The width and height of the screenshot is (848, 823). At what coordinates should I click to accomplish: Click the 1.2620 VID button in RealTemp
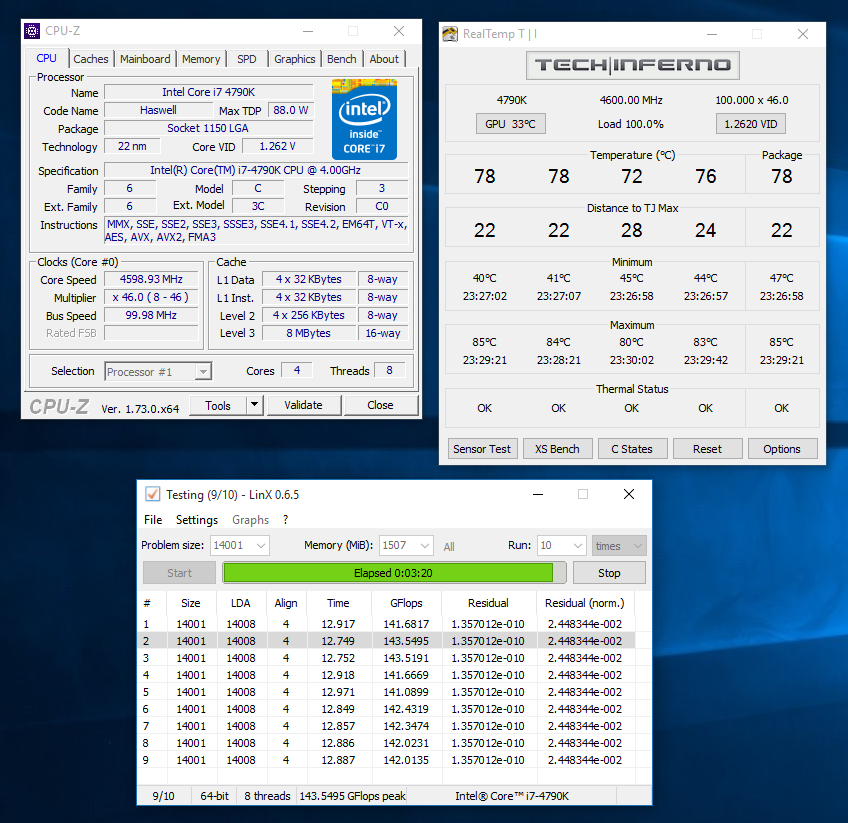tap(751, 124)
